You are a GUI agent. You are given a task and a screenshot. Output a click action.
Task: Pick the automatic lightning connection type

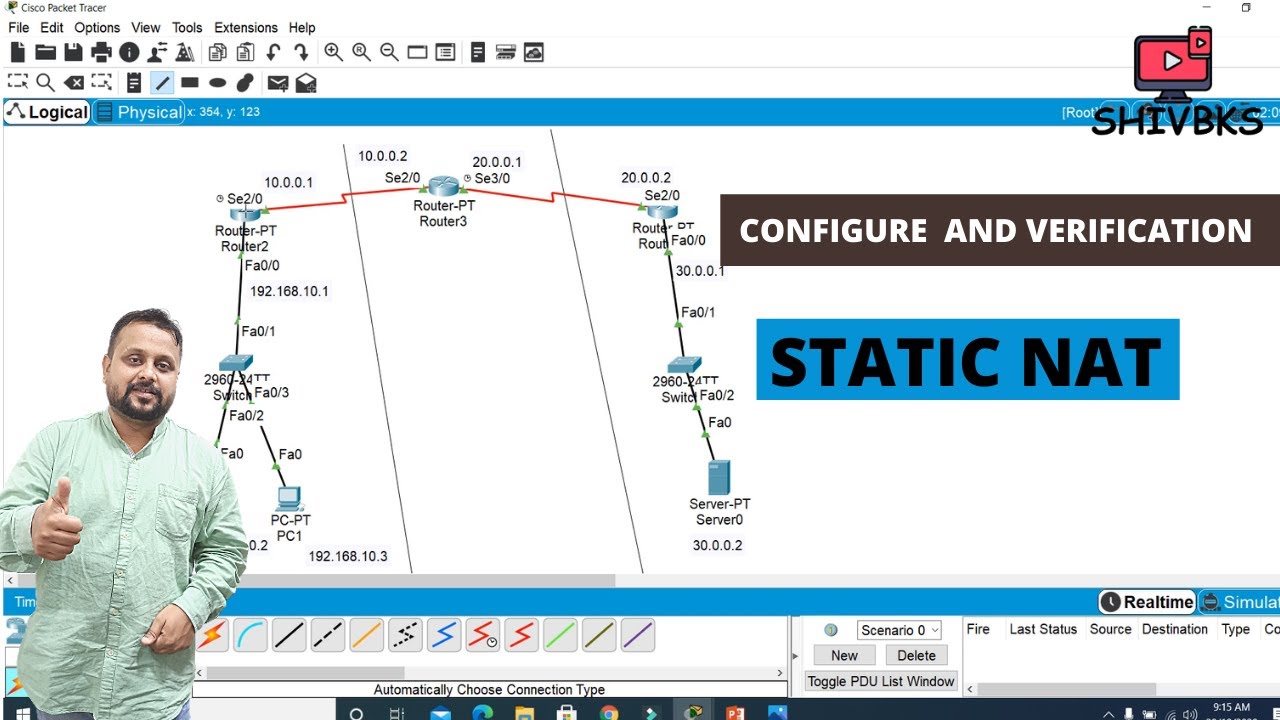coord(212,635)
